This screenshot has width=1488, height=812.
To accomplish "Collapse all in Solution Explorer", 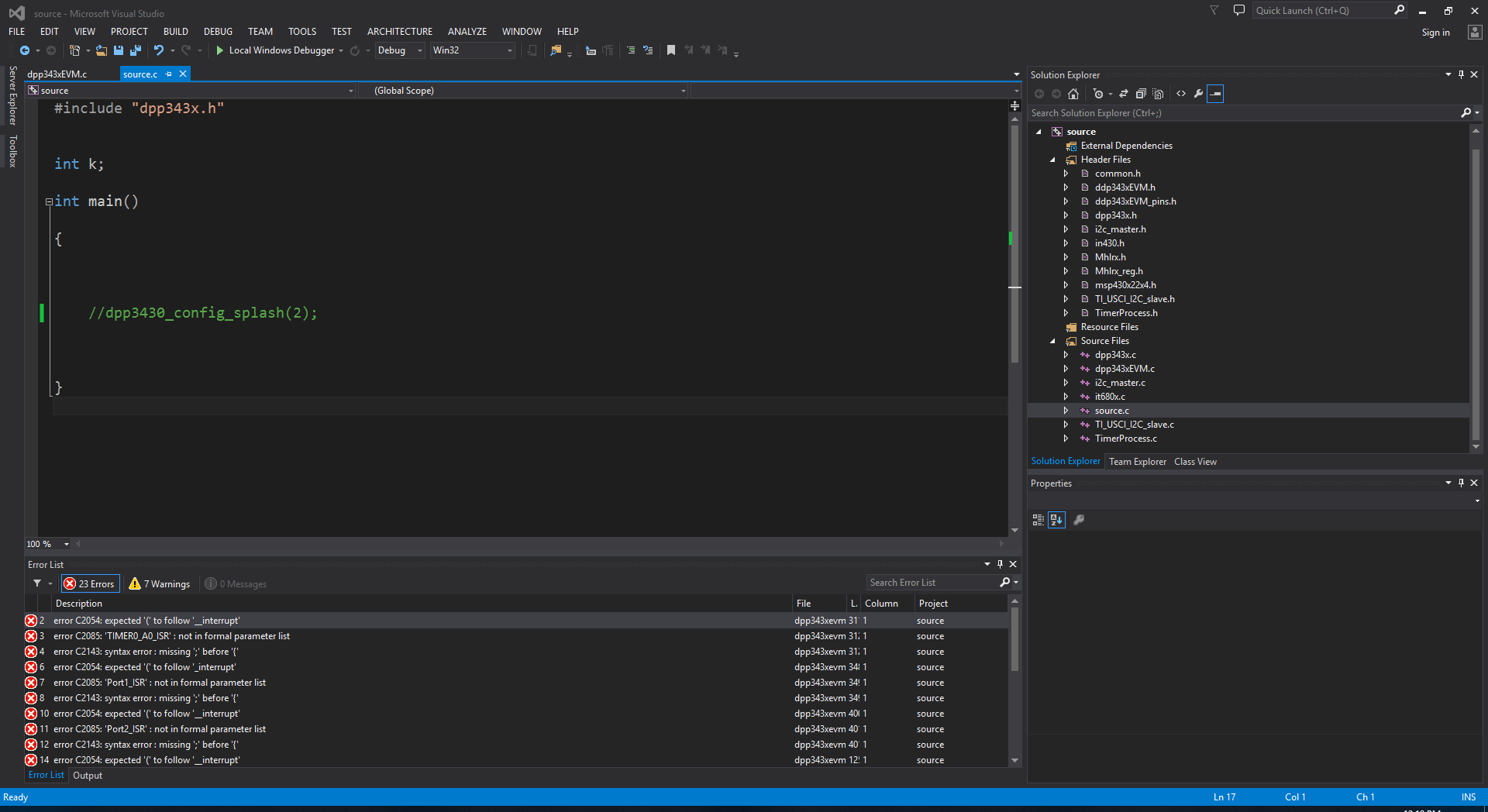I will click(x=1141, y=94).
